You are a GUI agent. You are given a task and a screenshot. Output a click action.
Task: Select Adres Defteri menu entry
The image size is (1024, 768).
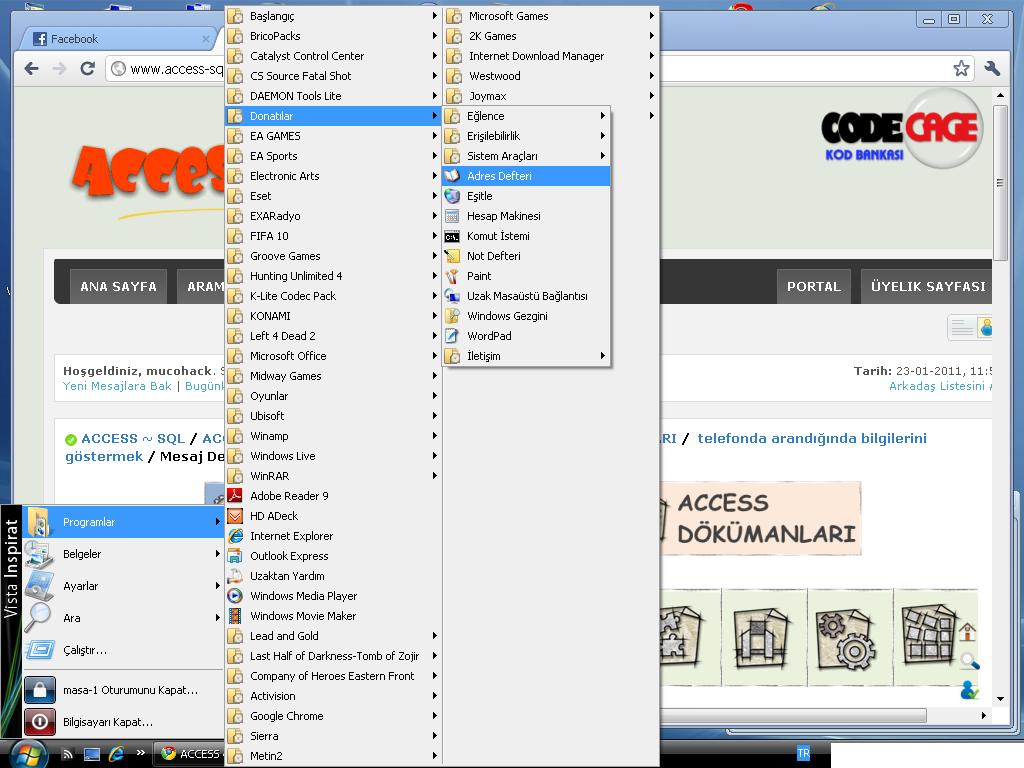(499, 176)
